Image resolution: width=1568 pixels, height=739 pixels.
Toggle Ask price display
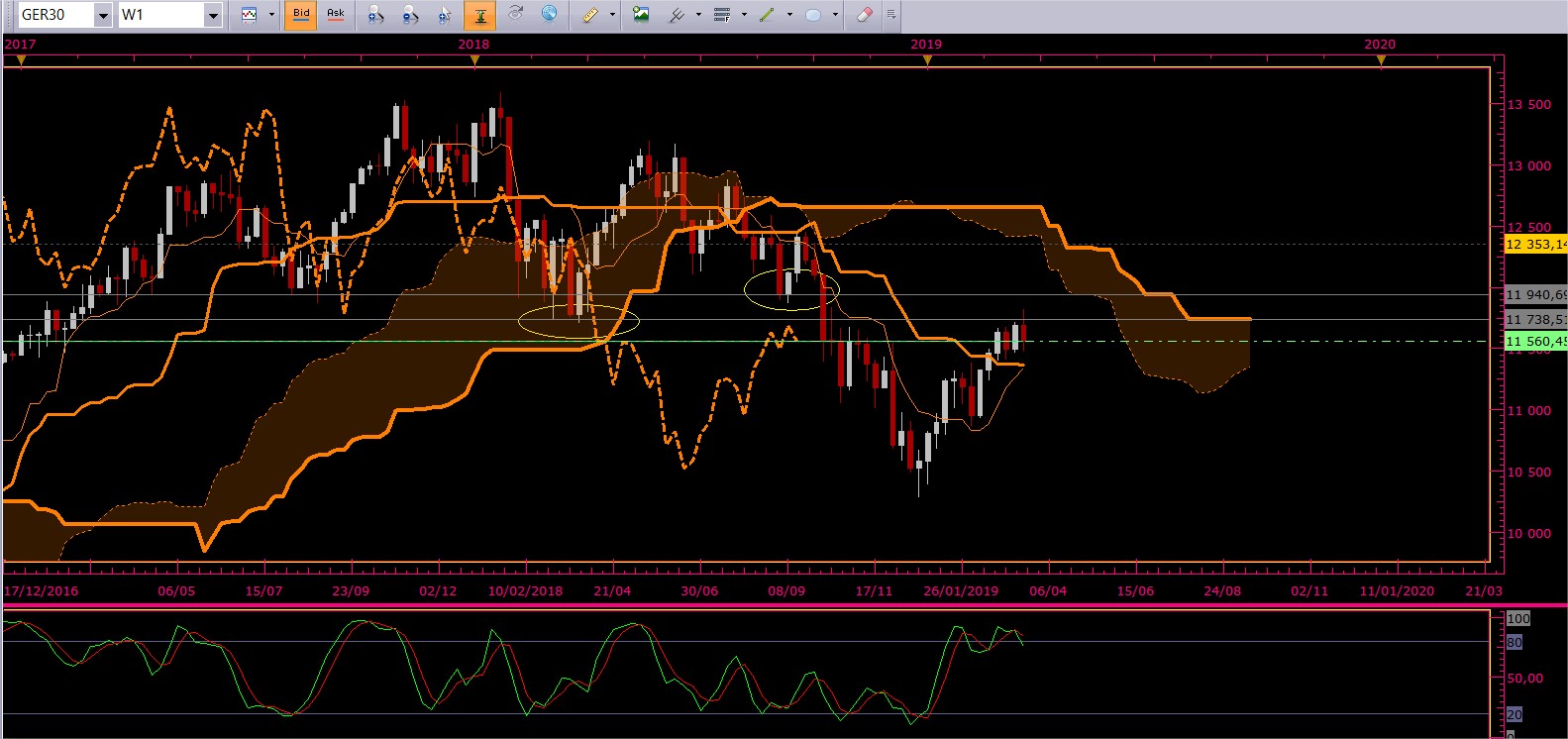tap(336, 15)
